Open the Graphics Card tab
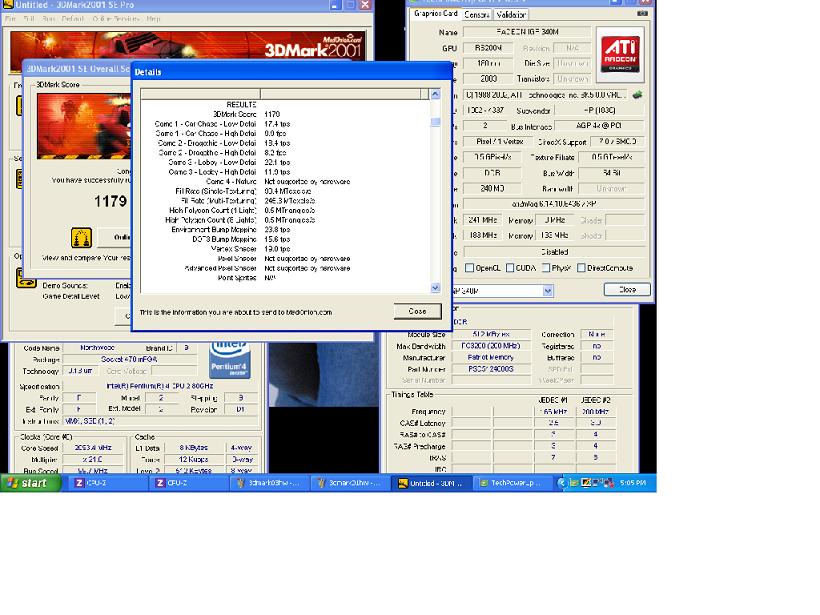This screenshot has height=615, width=820. click(x=435, y=14)
